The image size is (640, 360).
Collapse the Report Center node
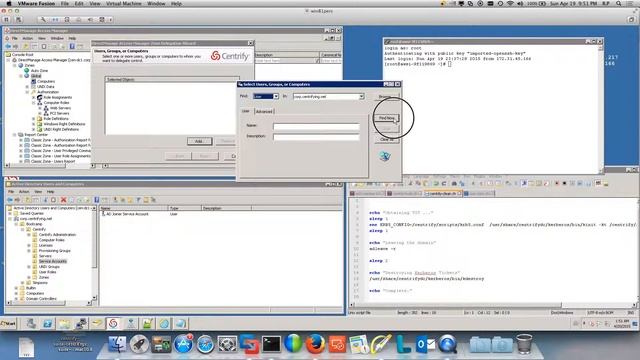pyautogui.click(x=15, y=135)
